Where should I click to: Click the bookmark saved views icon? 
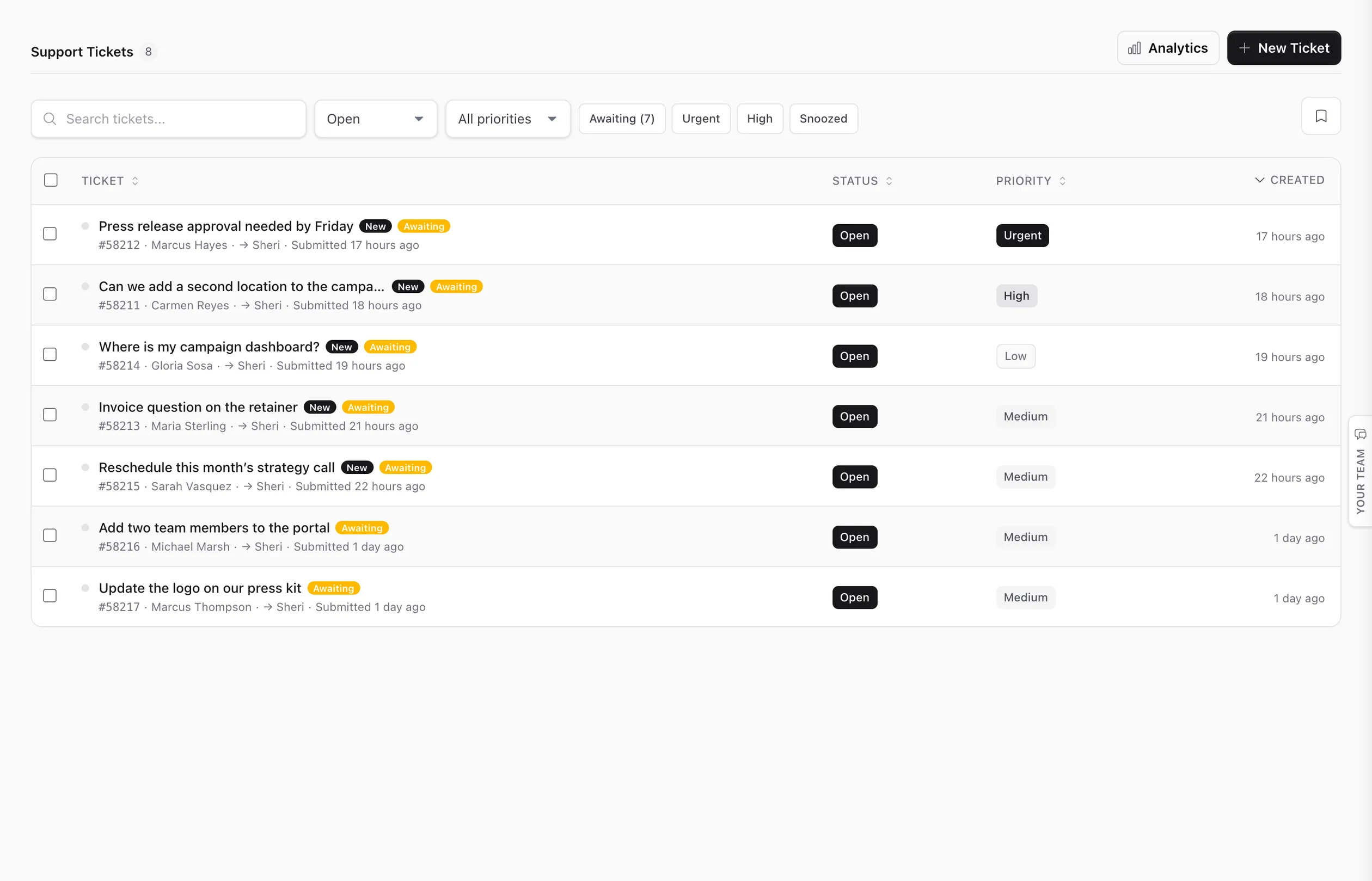click(x=1321, y=116)
